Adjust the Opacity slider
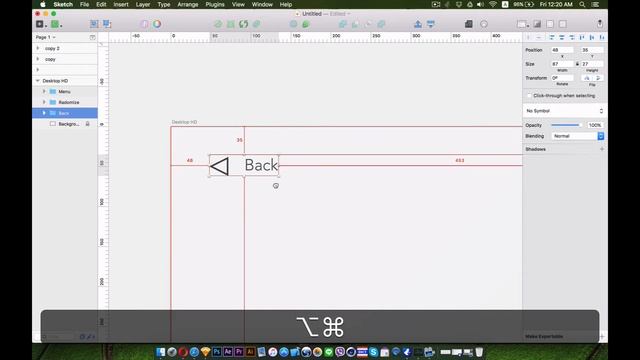The width and height of the screenshot is (640, 360). coord(566,125)
